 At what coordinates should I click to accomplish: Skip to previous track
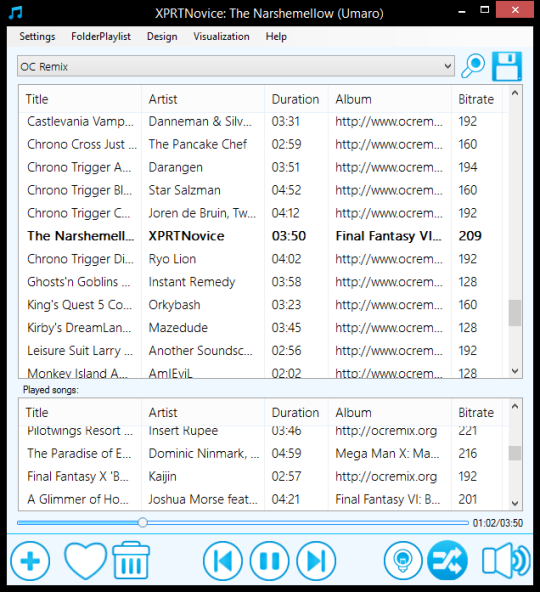[x=223, y=561]
